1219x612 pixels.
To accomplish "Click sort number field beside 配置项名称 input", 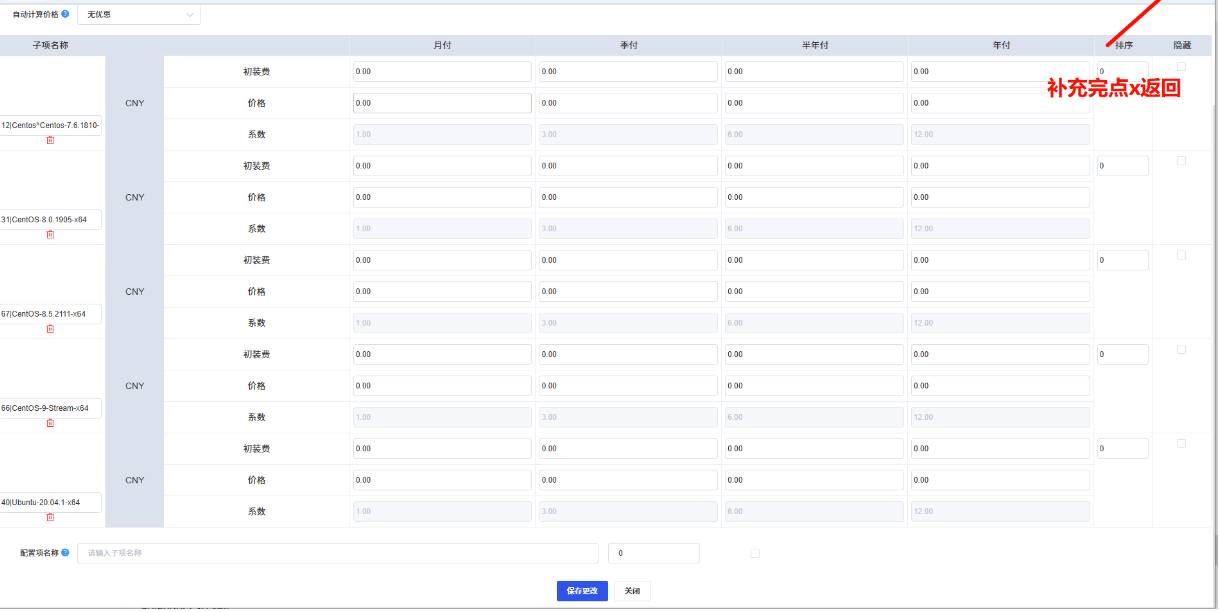I will pos(653,553).
